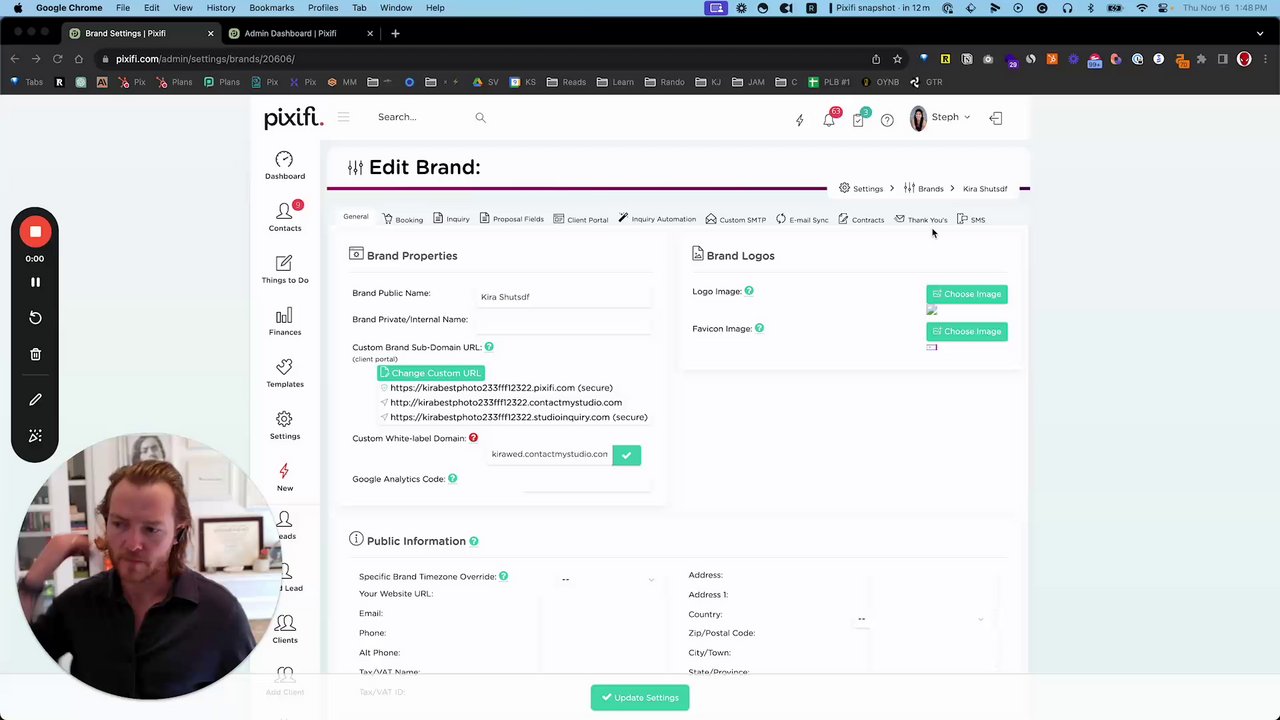Open Contacts in the sidebar
The image size is (1280, 720).
(x=285, y=216)
